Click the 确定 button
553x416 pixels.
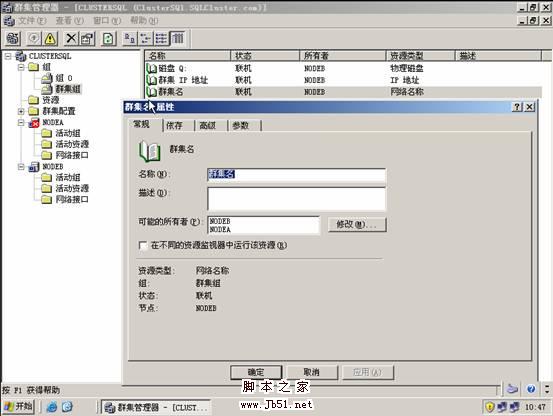click(x=256, y=372)
